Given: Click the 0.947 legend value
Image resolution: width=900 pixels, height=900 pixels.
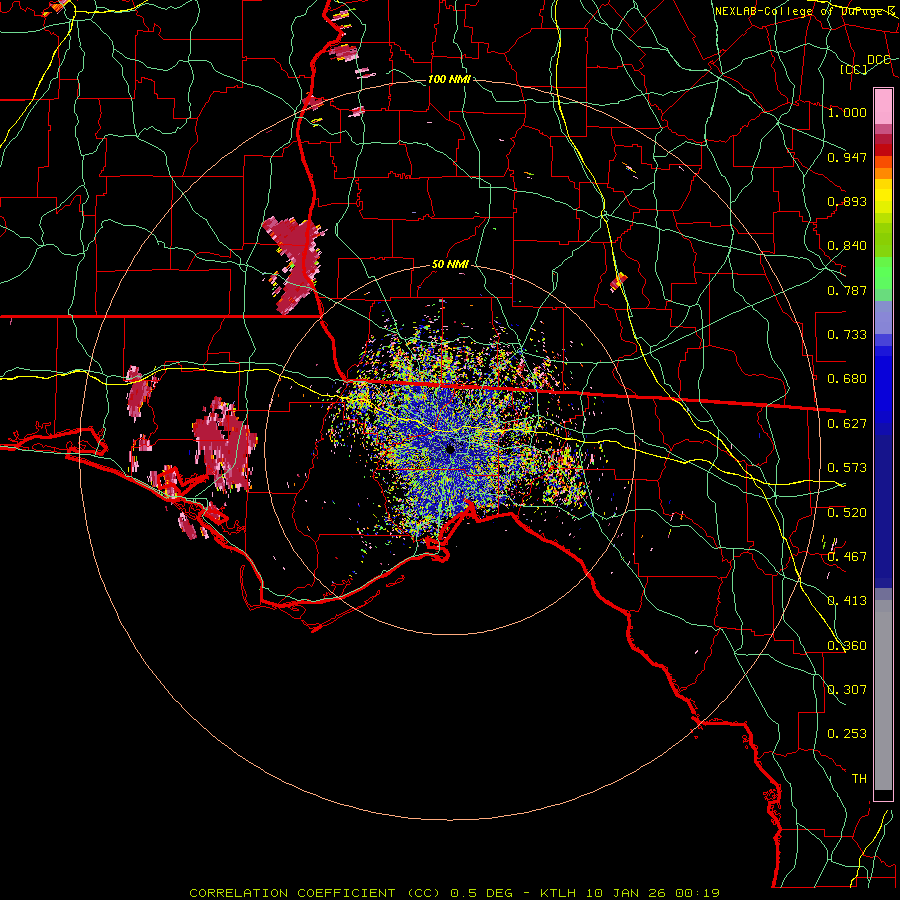Looking at the screenshot, I should click(x=847, y=157).
